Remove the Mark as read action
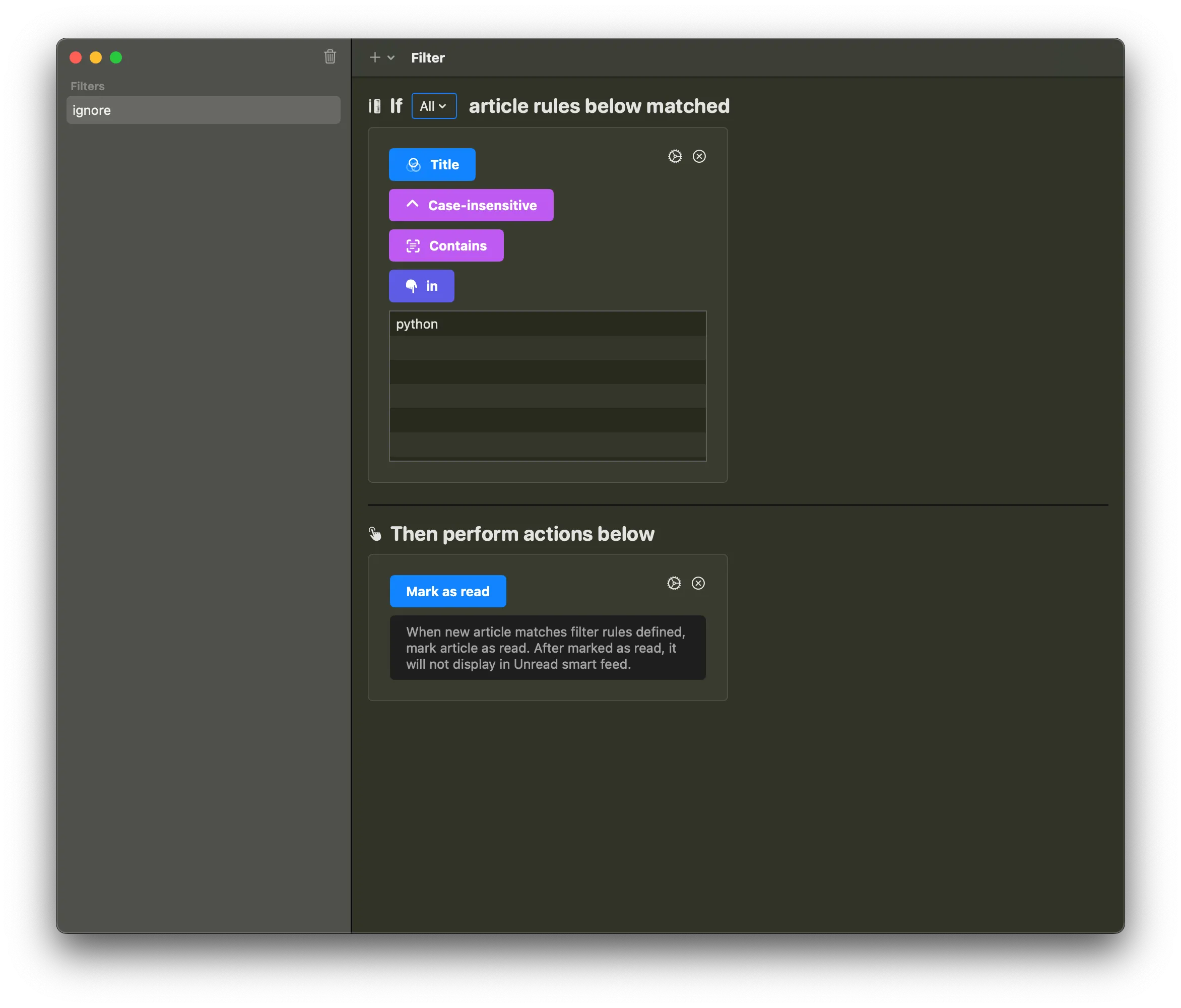Screen dimensions: 1181x1008 coord(698,583)
